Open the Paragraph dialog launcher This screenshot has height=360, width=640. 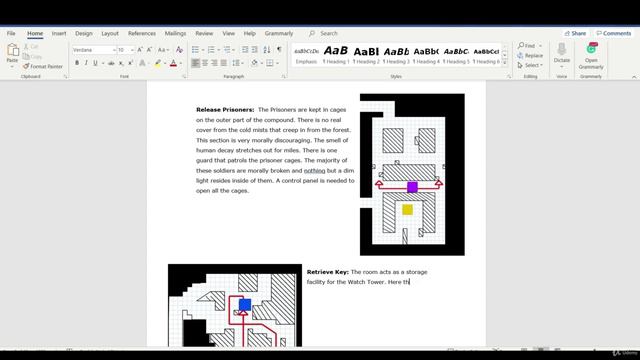click(284, 76)
